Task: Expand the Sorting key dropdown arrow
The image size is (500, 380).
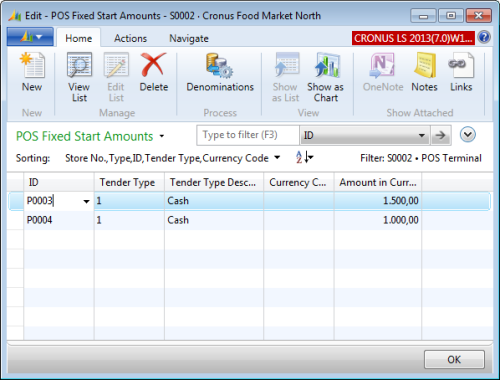Action: (277, 158)
